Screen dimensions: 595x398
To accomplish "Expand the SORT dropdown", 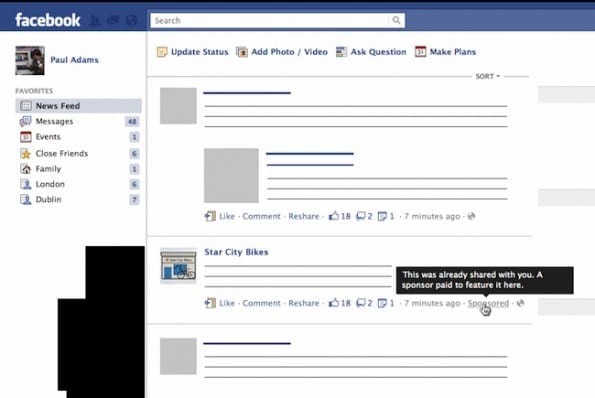I will 488,76.
